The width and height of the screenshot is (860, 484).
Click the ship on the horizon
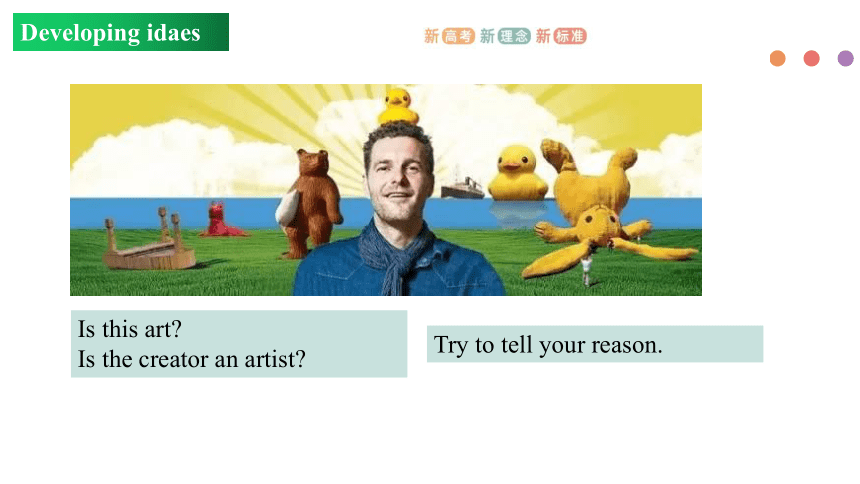coord(462,188)
